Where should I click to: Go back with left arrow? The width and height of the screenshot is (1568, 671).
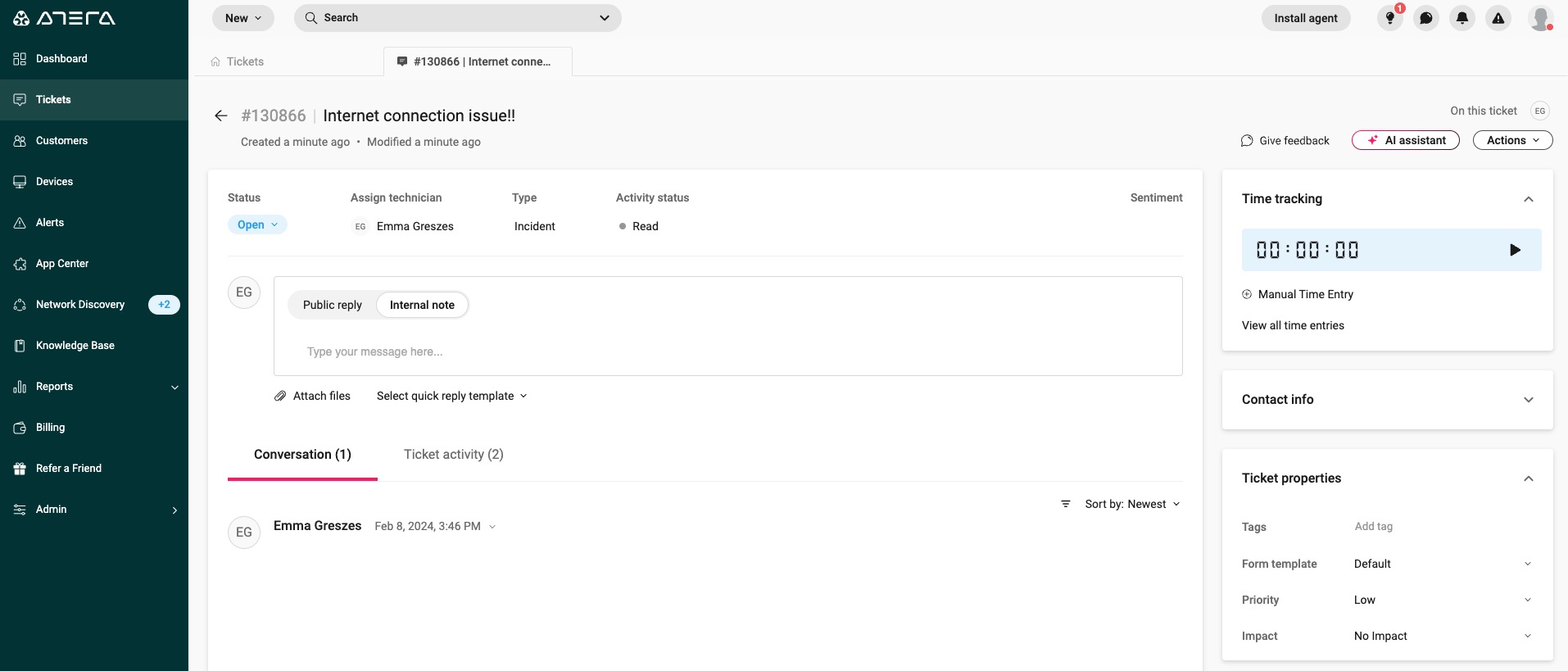220,116
